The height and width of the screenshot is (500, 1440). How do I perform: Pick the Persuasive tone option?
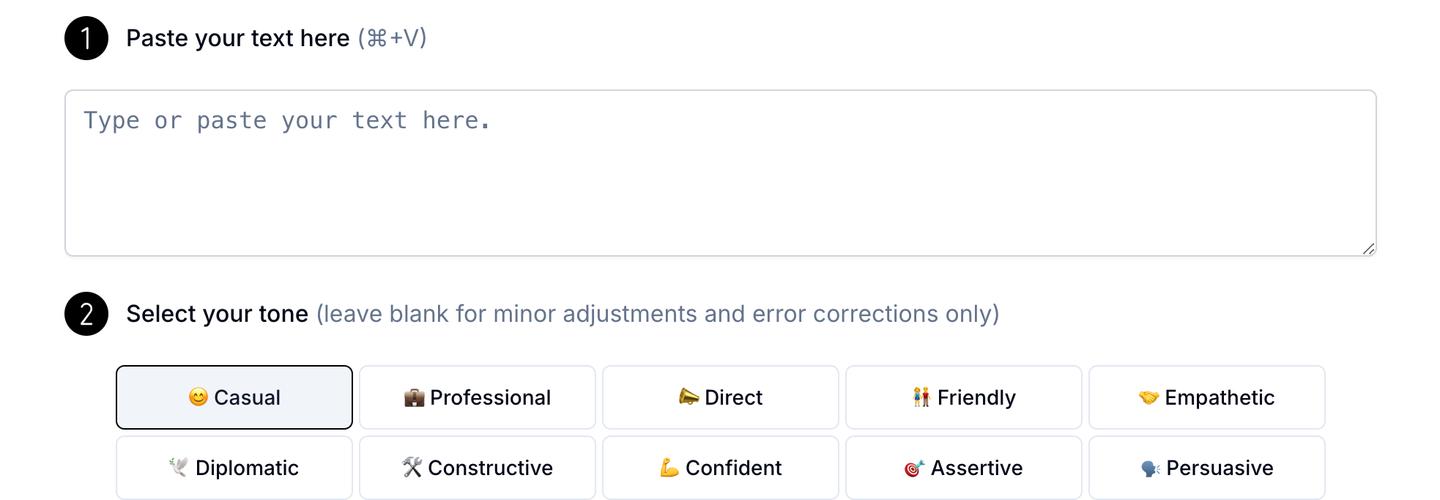click(x=1206, y=467)
